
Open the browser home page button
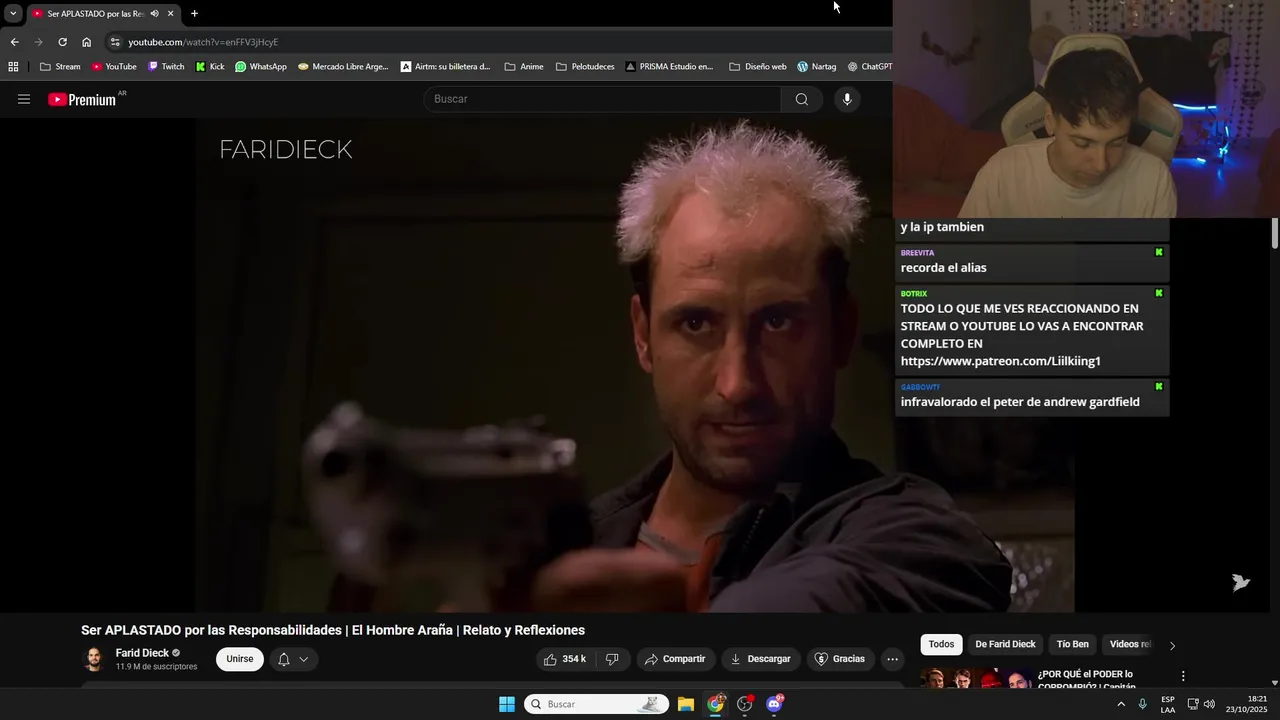pyautogui.click(x=86, y=42)
